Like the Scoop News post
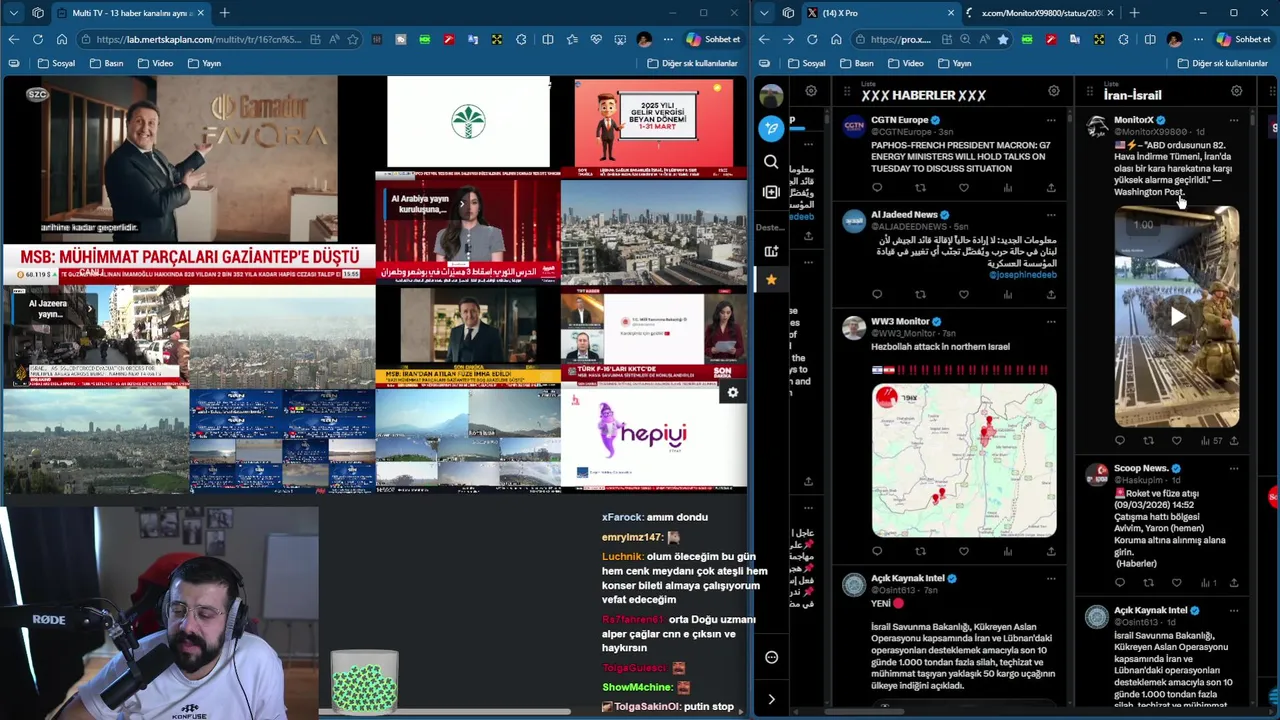The height and width of the screenshot is (720, 1280). (x=1177, y=582)
